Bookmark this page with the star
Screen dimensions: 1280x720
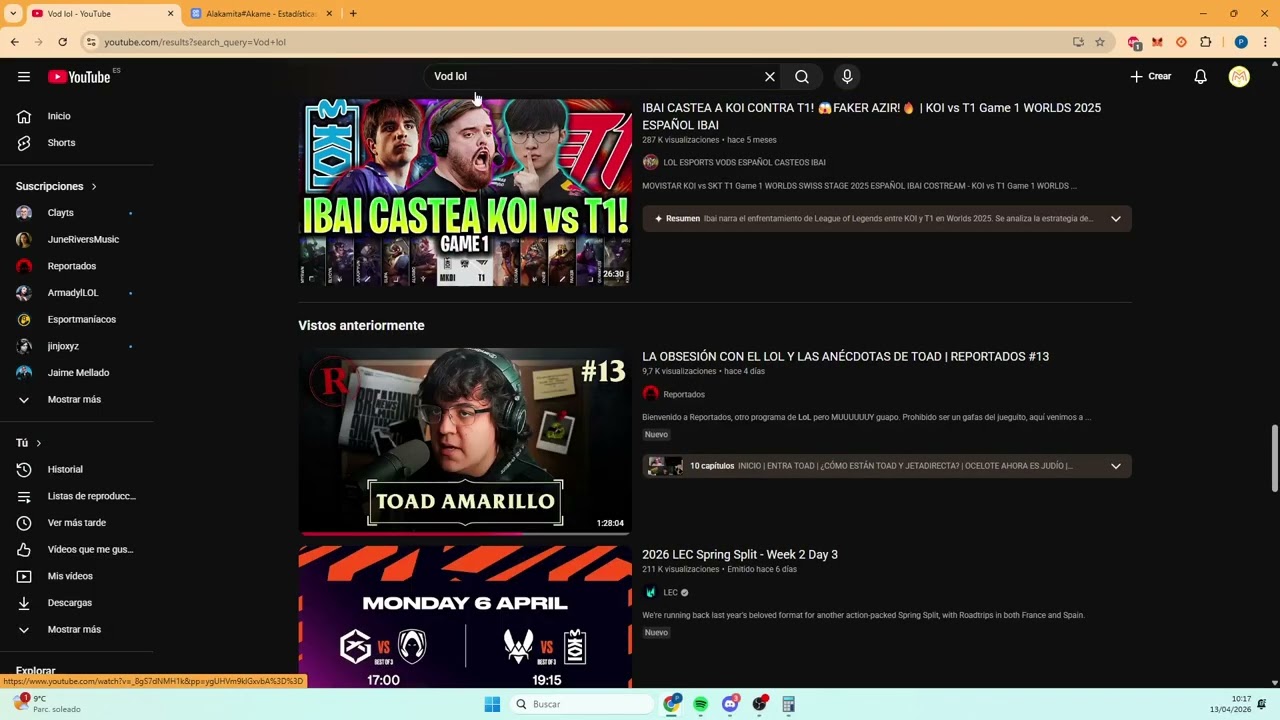pyautogui.click(x=1100, y=42)
